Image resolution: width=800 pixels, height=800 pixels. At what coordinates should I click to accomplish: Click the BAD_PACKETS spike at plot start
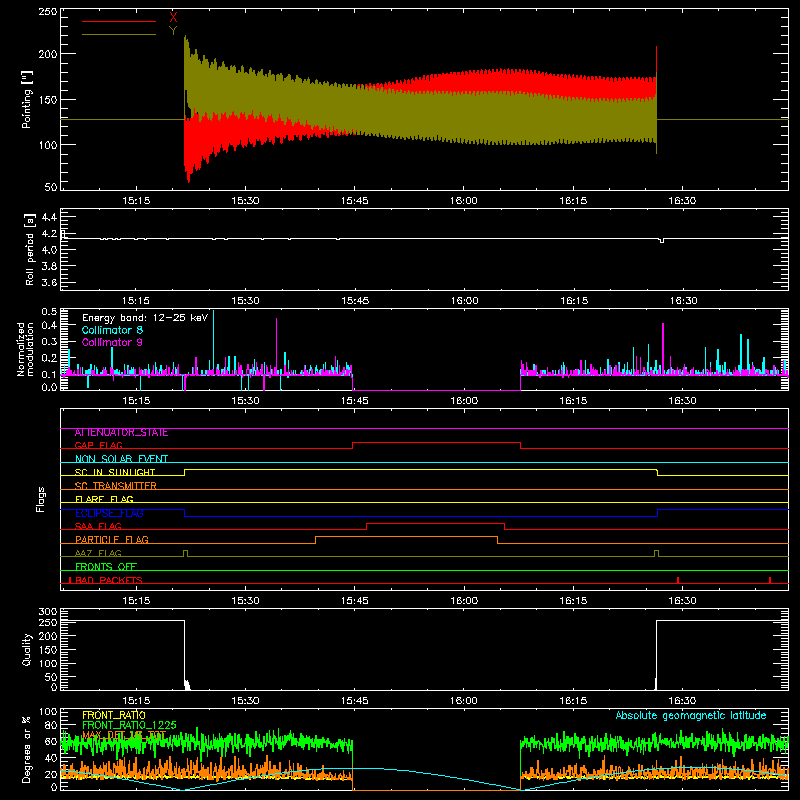click(69, 580)
